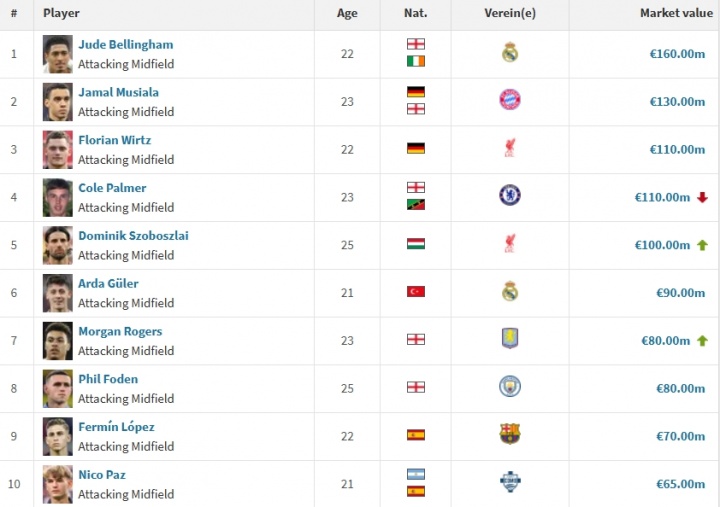Click the Real Madrid crest in Bellingham's row
This screenshot has width=720, height=507.
click(x=510, y=53)
